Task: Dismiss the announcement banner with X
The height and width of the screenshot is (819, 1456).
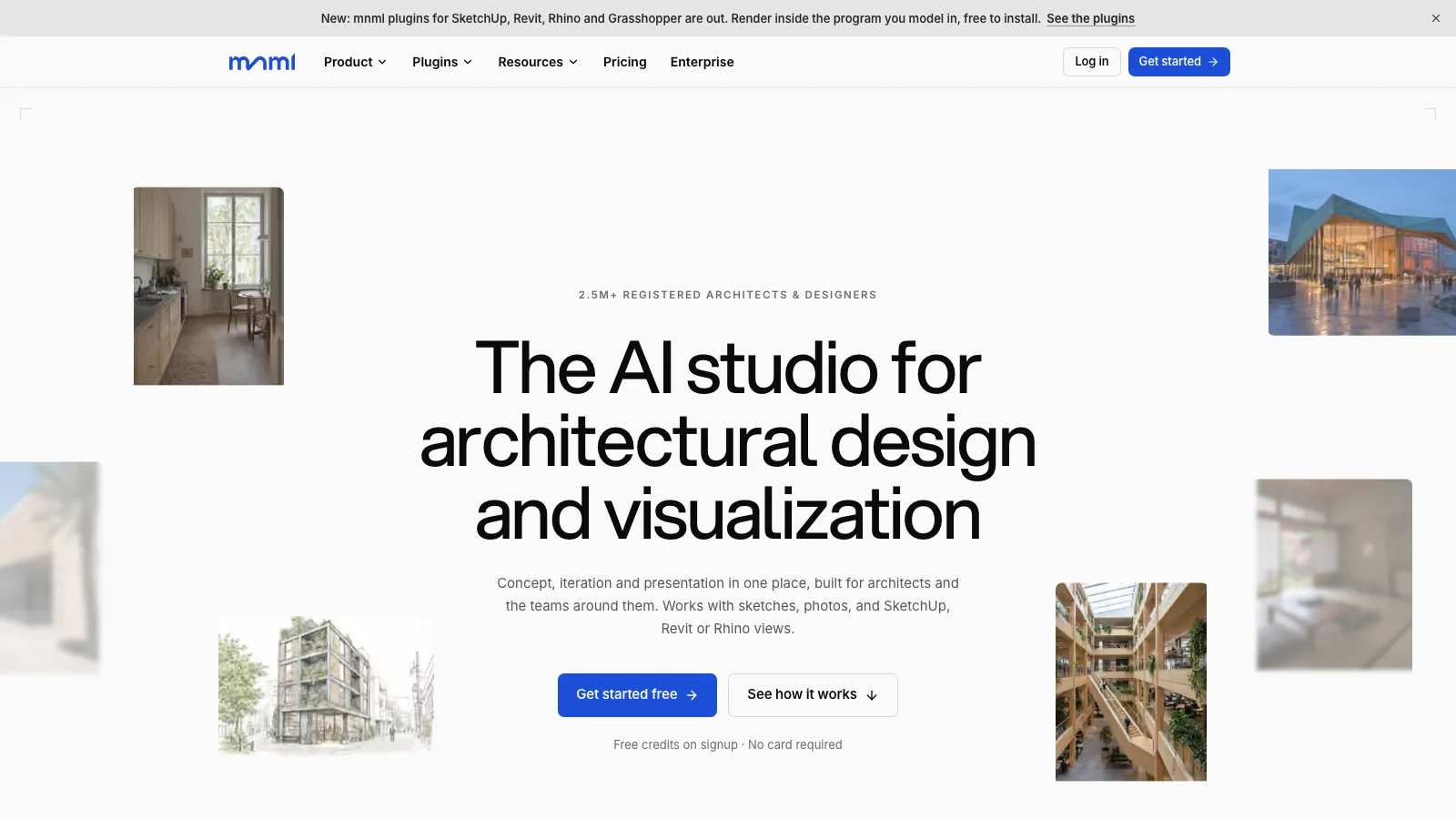Action: pyautogui.click(x=1436, y=18)
